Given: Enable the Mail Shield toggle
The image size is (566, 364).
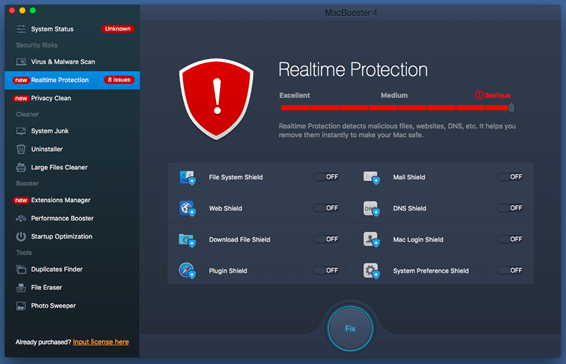Looking at the screenshot, I should [x=510, y=177].
